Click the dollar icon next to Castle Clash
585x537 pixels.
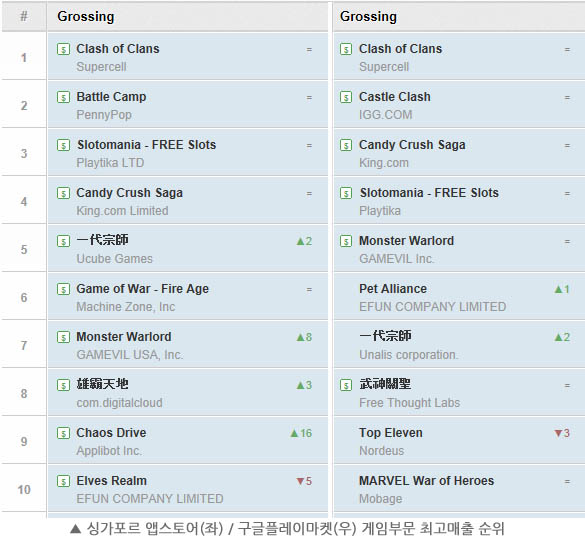pyautogui.click(x=346, y=97)
